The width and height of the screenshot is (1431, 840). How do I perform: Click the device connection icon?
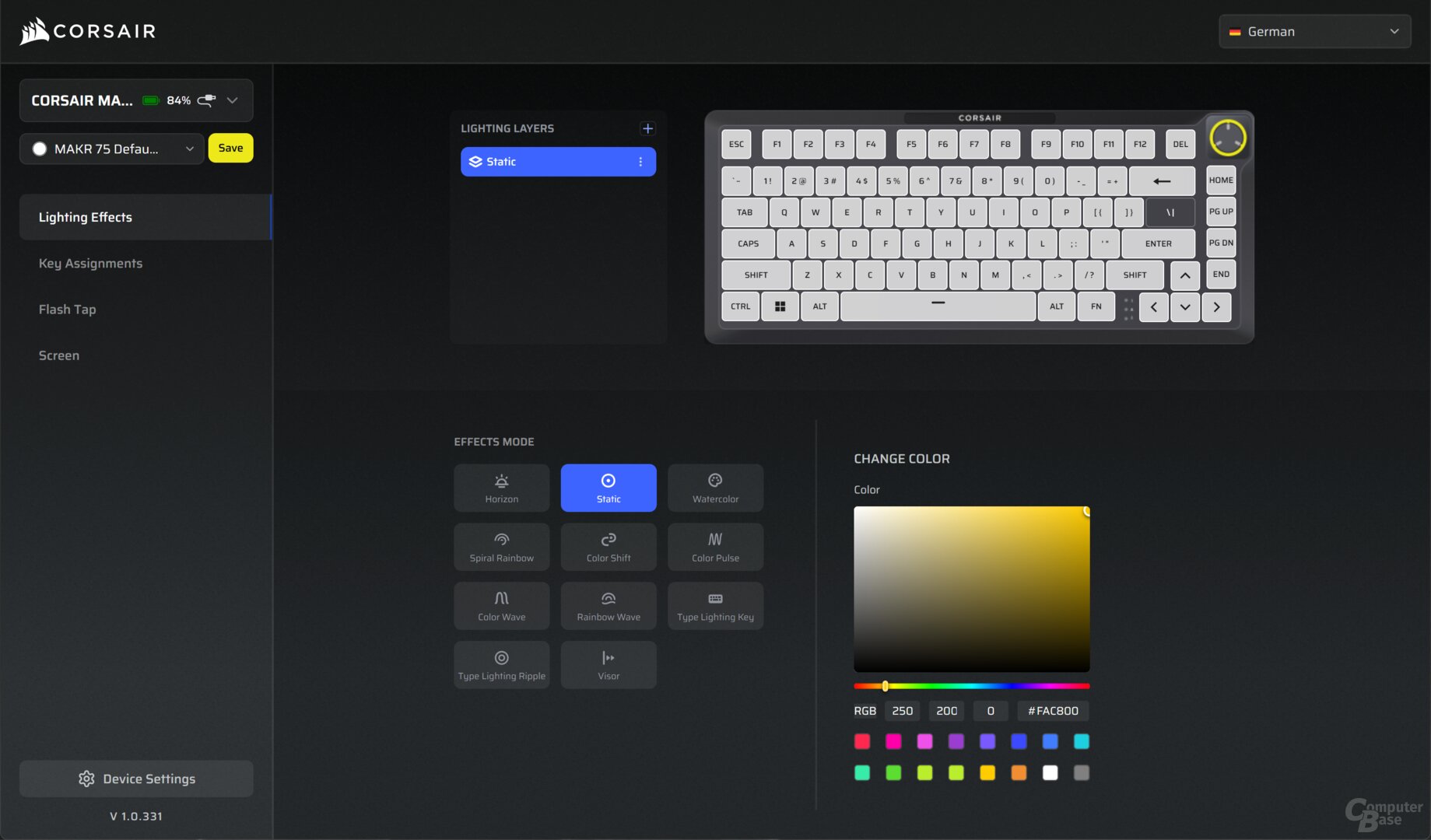tap(206, 100)
